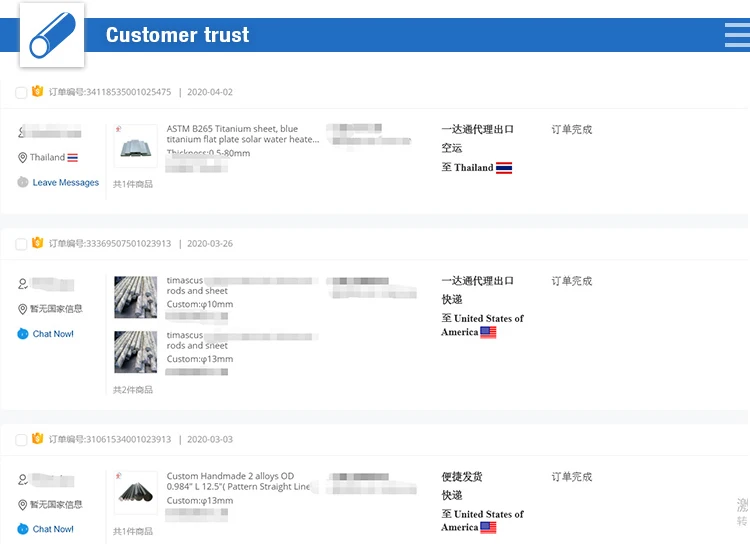This screenshot has height=552, width=750.
Task: Click Chat Now link in the 2020-03-03 order
Action: tap(53, 529)
